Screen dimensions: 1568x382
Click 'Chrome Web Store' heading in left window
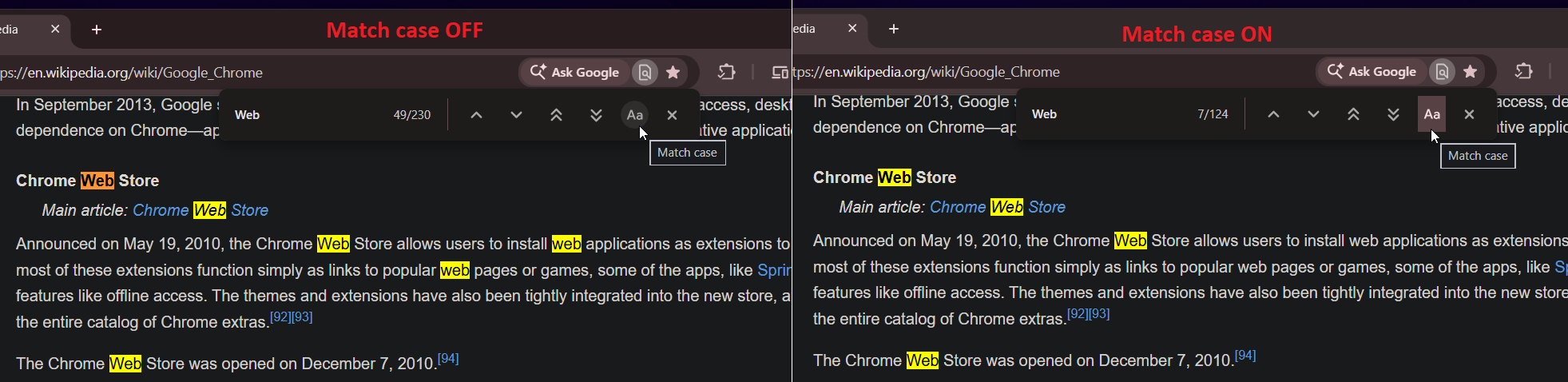(x=88, y=181)
